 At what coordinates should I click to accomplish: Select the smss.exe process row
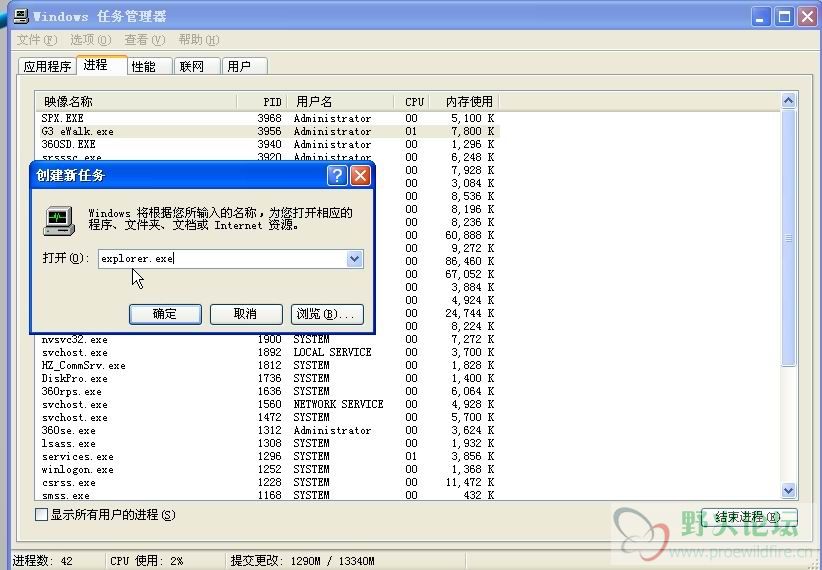coord(268,495)
